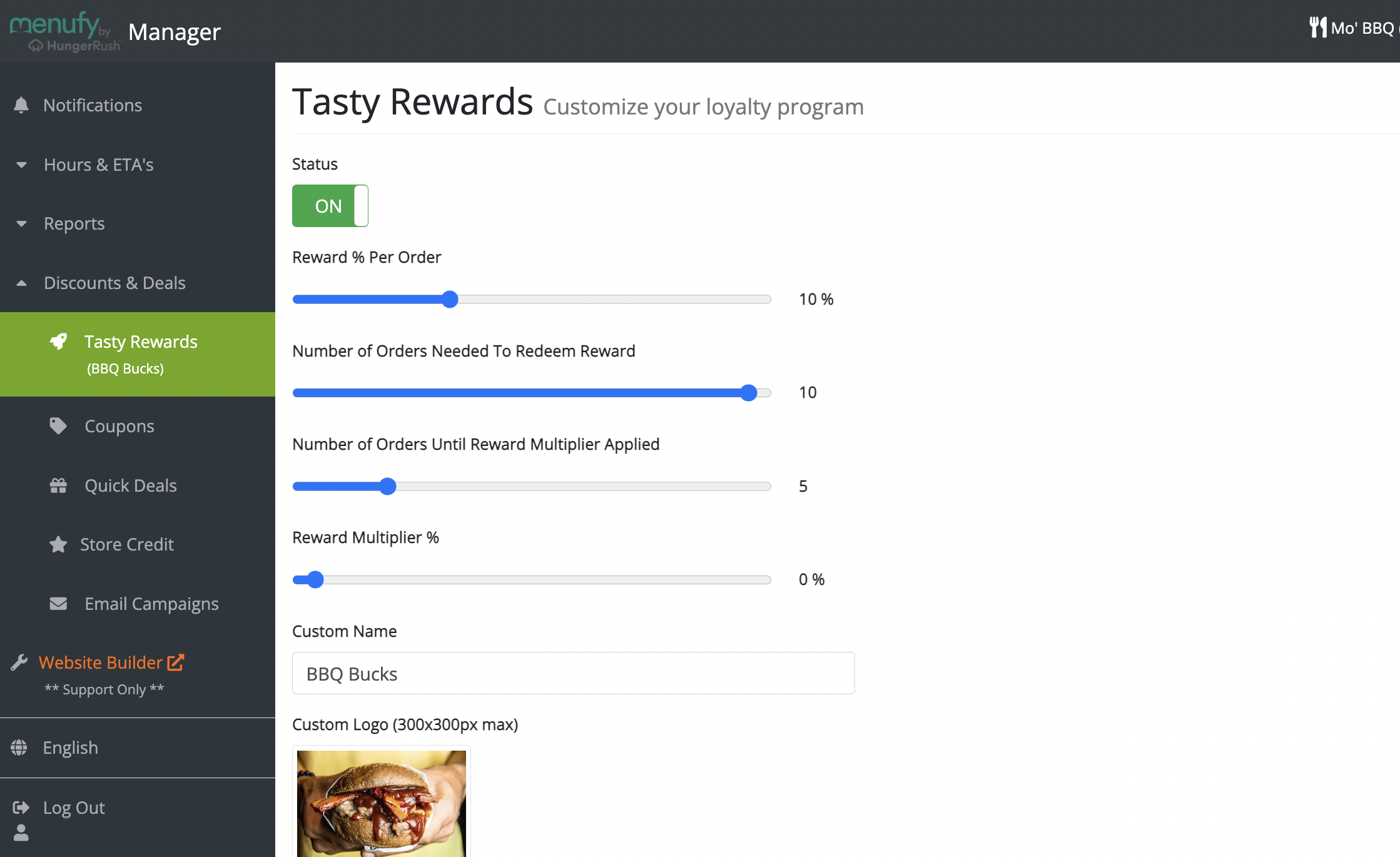This screenshot has height=857, width=1400.
Task: Click the Coupons tag icon
Action: (58, 426)
